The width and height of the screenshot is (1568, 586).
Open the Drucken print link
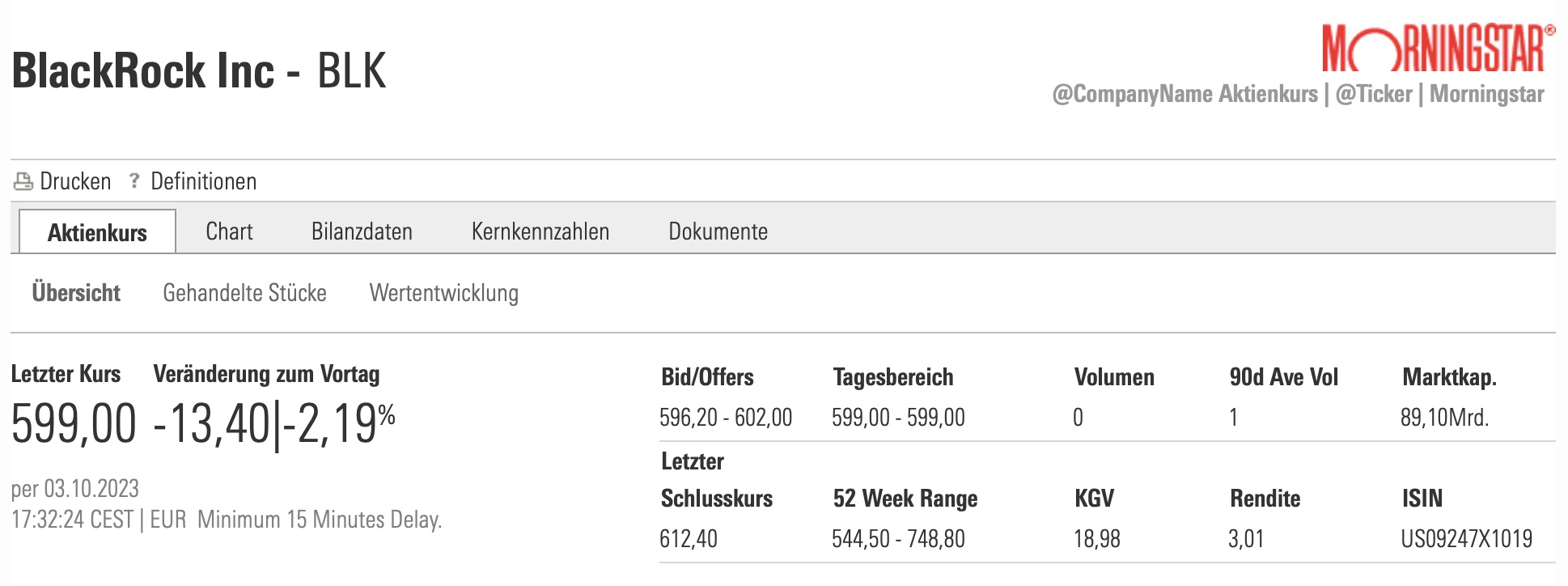coord(75,181)
